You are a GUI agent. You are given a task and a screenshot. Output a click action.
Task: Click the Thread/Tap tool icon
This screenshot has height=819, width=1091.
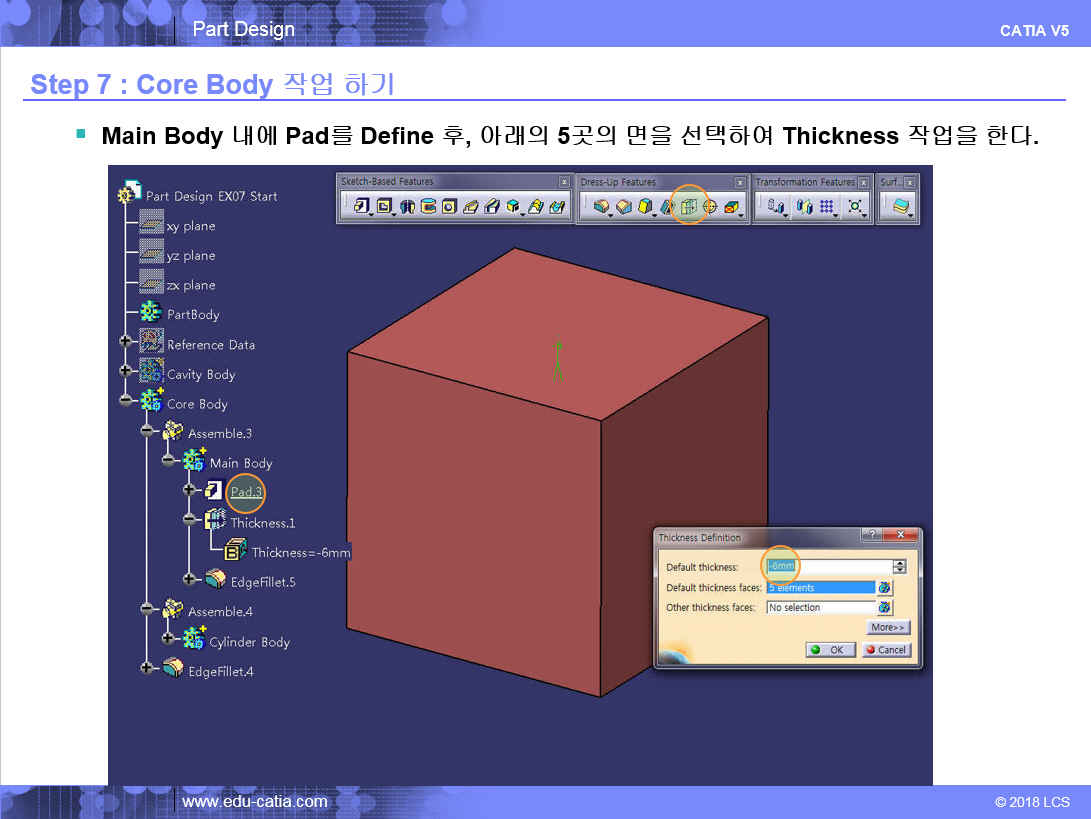coord(711,207)
